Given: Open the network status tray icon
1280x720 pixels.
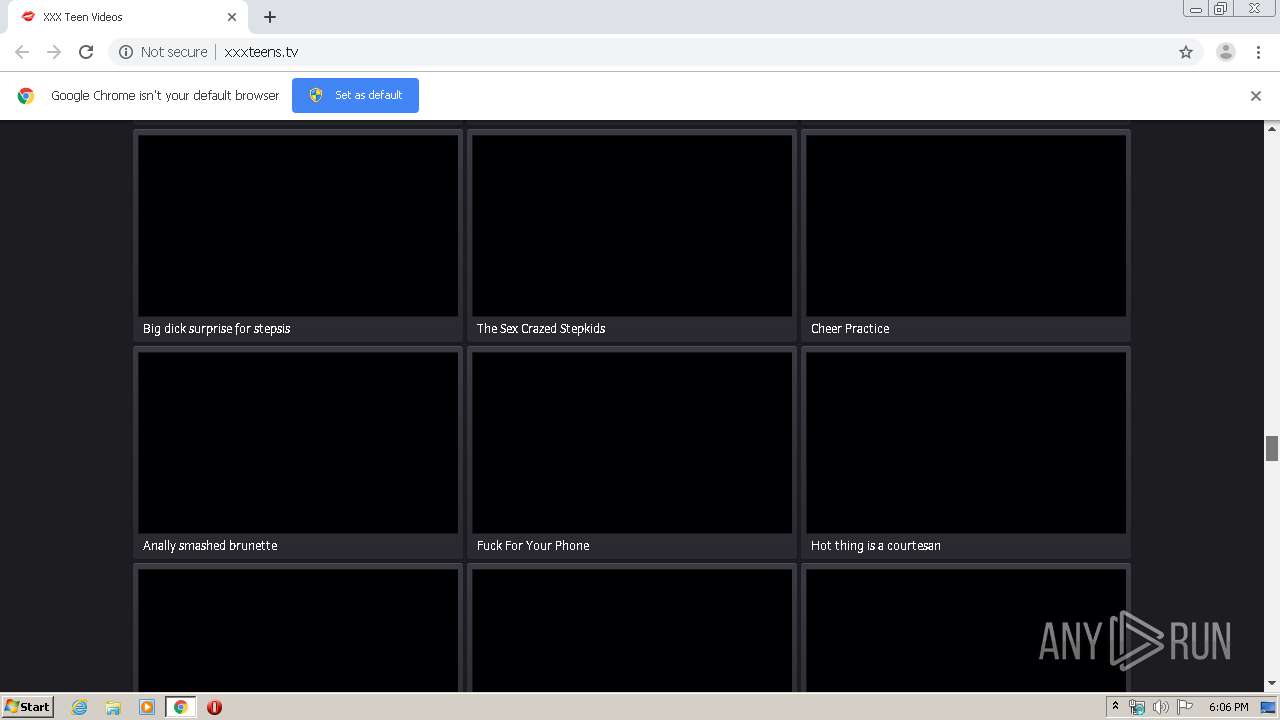Looking at the screenshot, I should (1137, 707).
